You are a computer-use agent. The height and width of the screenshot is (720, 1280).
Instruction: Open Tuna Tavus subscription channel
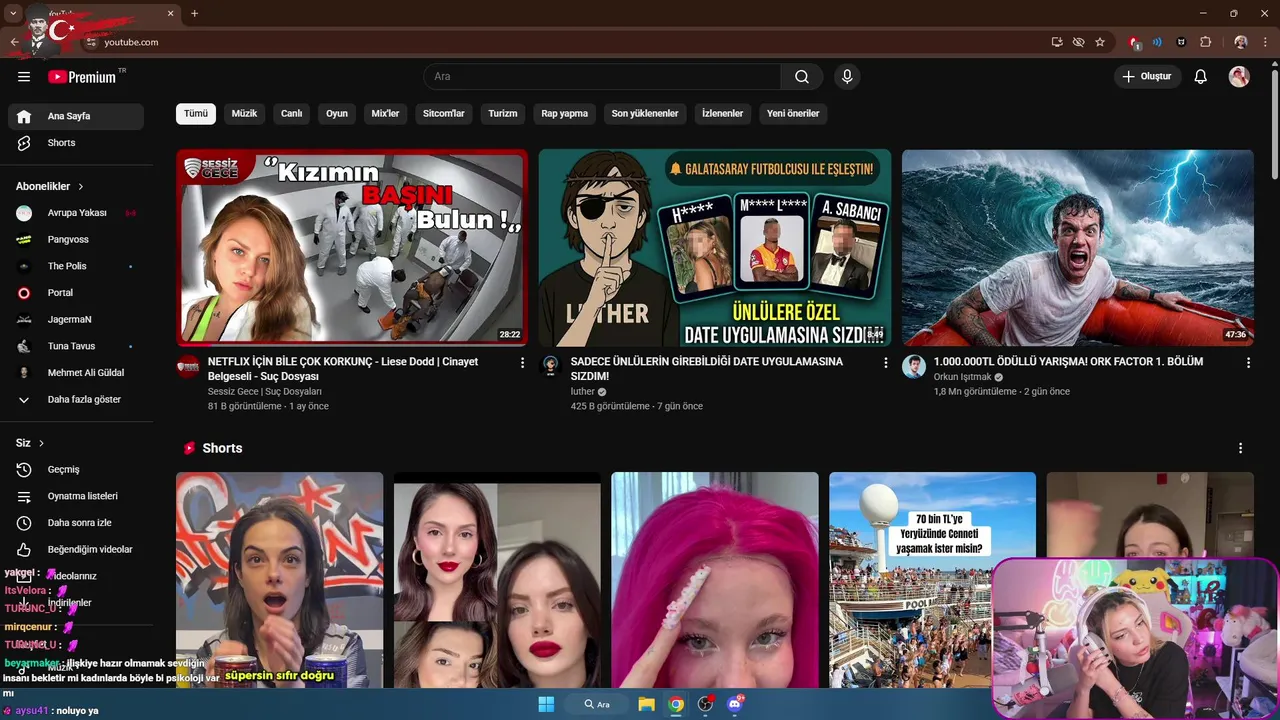click(76, 346)
